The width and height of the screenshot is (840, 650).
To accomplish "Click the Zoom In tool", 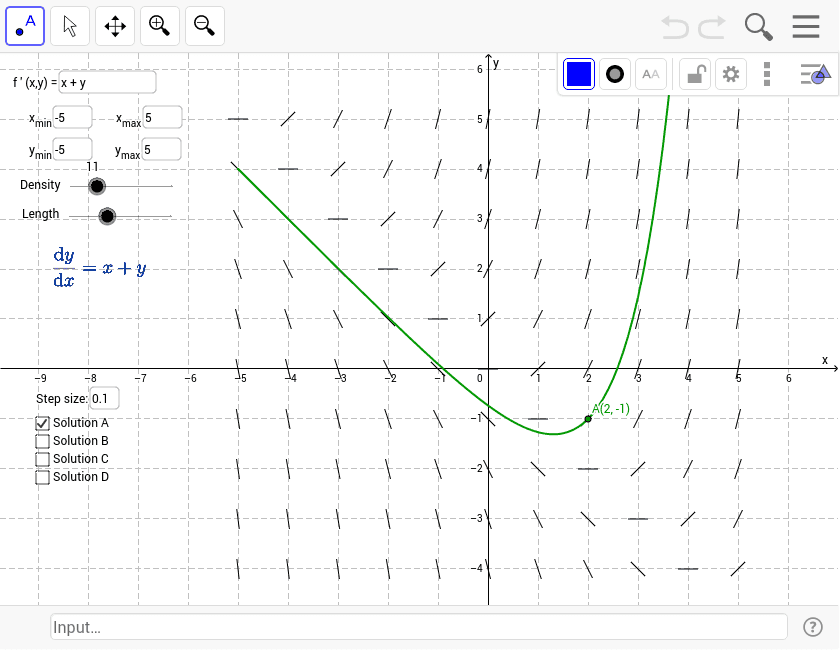I will (159, 26).
